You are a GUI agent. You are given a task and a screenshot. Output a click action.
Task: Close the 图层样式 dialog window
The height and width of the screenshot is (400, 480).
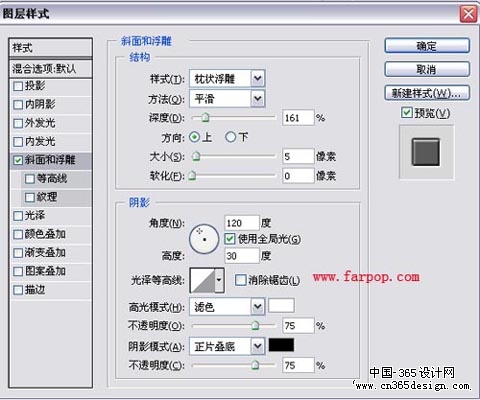[x=468, y=14]
